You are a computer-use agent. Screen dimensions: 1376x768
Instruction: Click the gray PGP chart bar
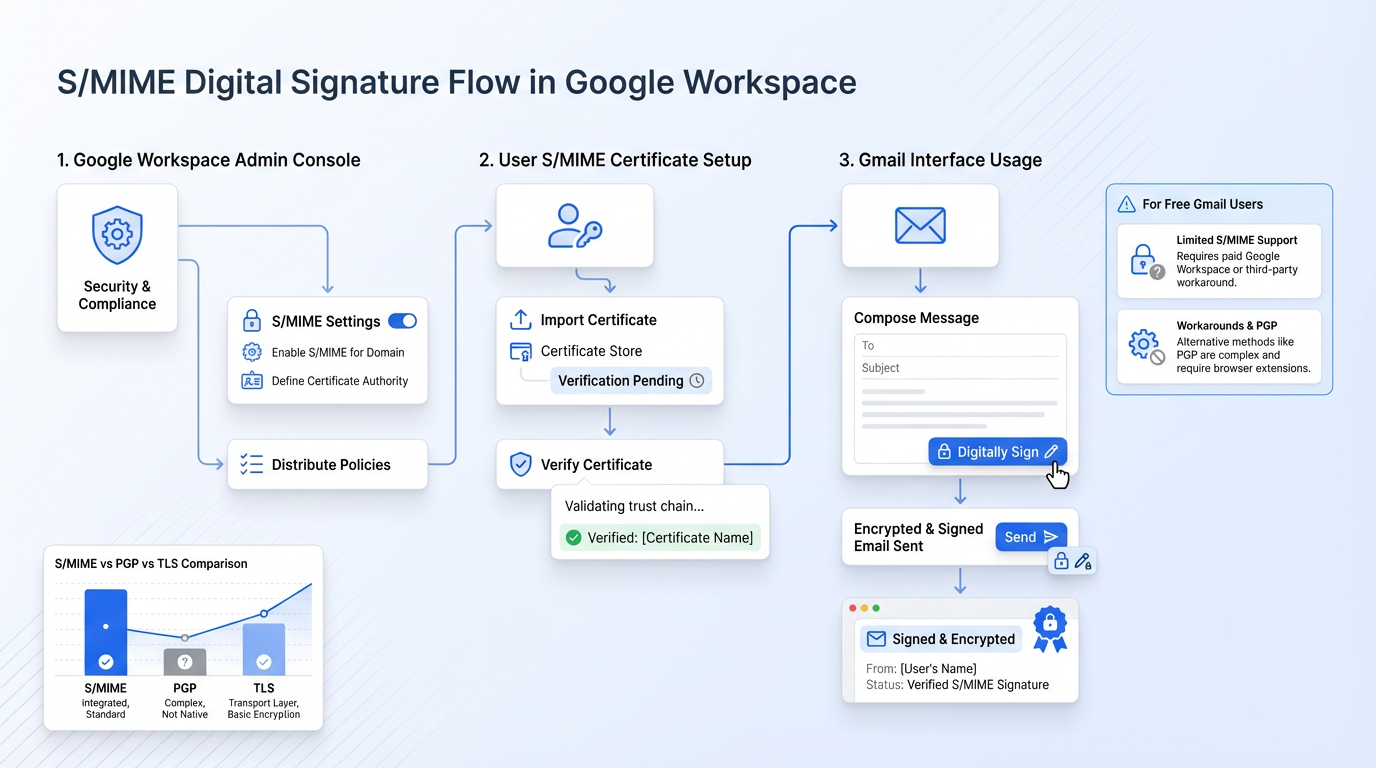click(185, 661)
